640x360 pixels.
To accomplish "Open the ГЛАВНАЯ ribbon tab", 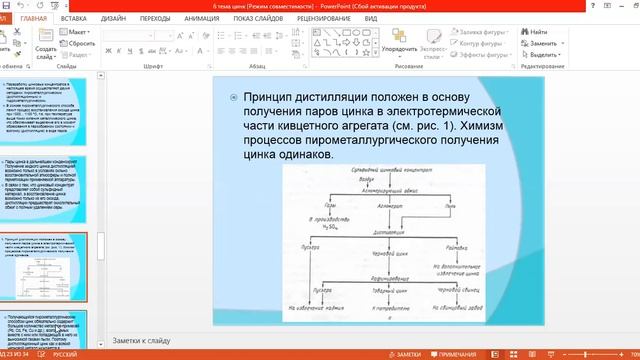I will (x=34, y=18).
